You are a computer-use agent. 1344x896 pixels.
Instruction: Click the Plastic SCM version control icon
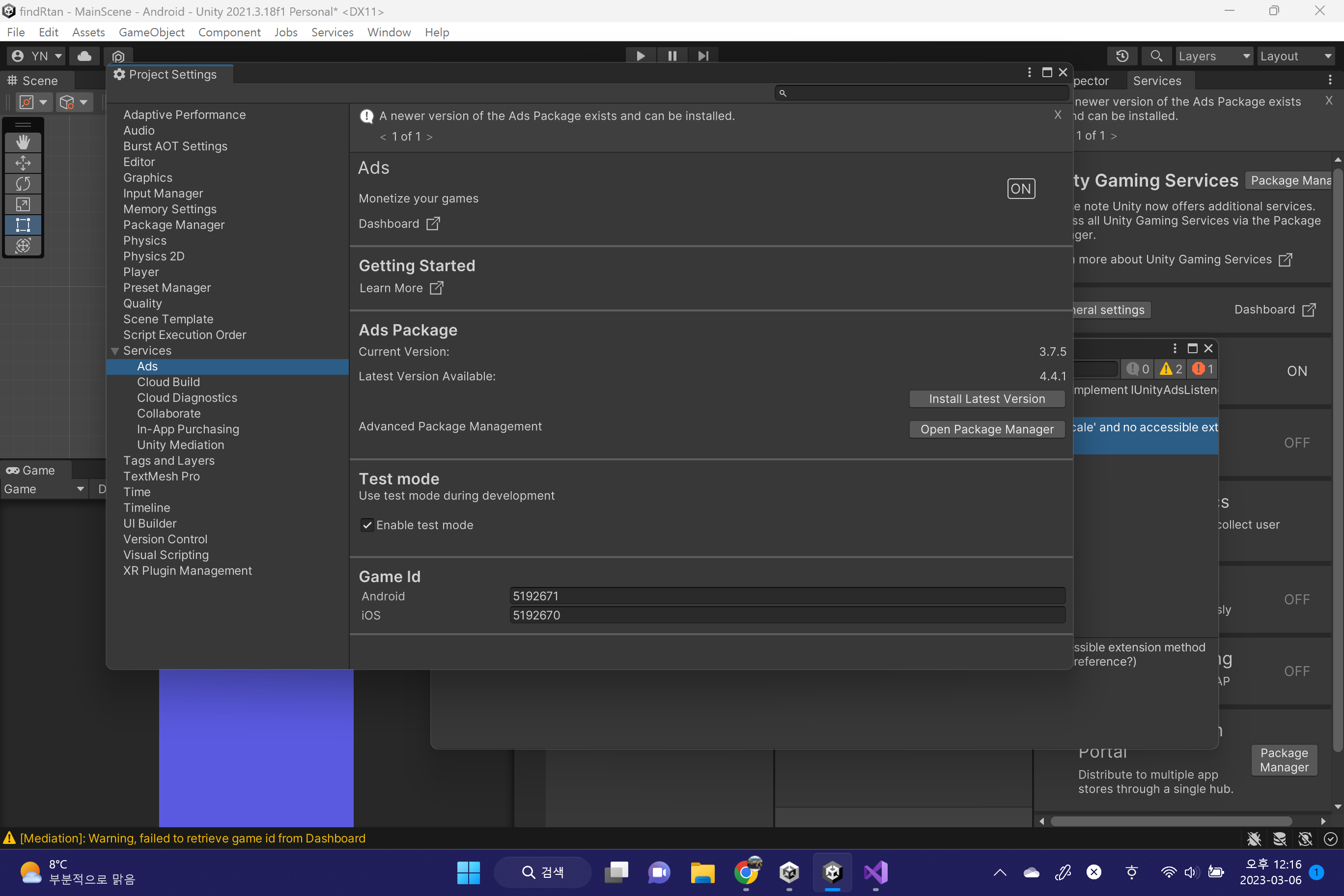118,56
